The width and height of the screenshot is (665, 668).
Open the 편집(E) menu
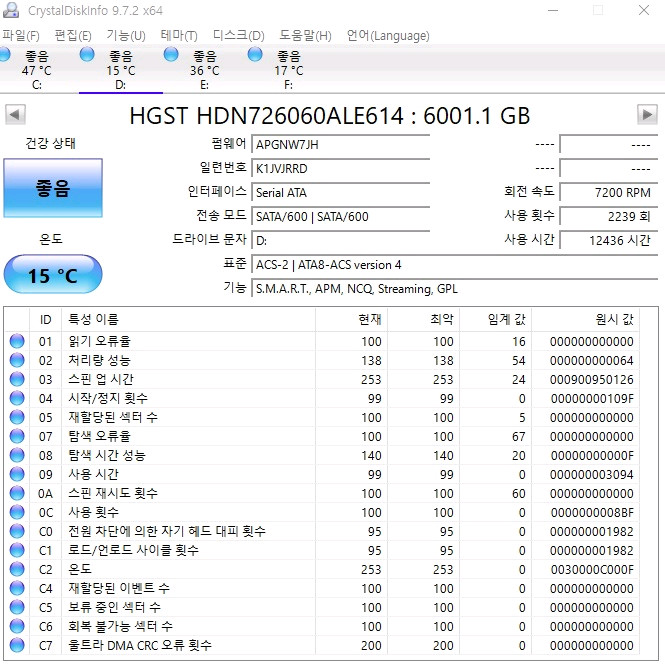(73, 35)
